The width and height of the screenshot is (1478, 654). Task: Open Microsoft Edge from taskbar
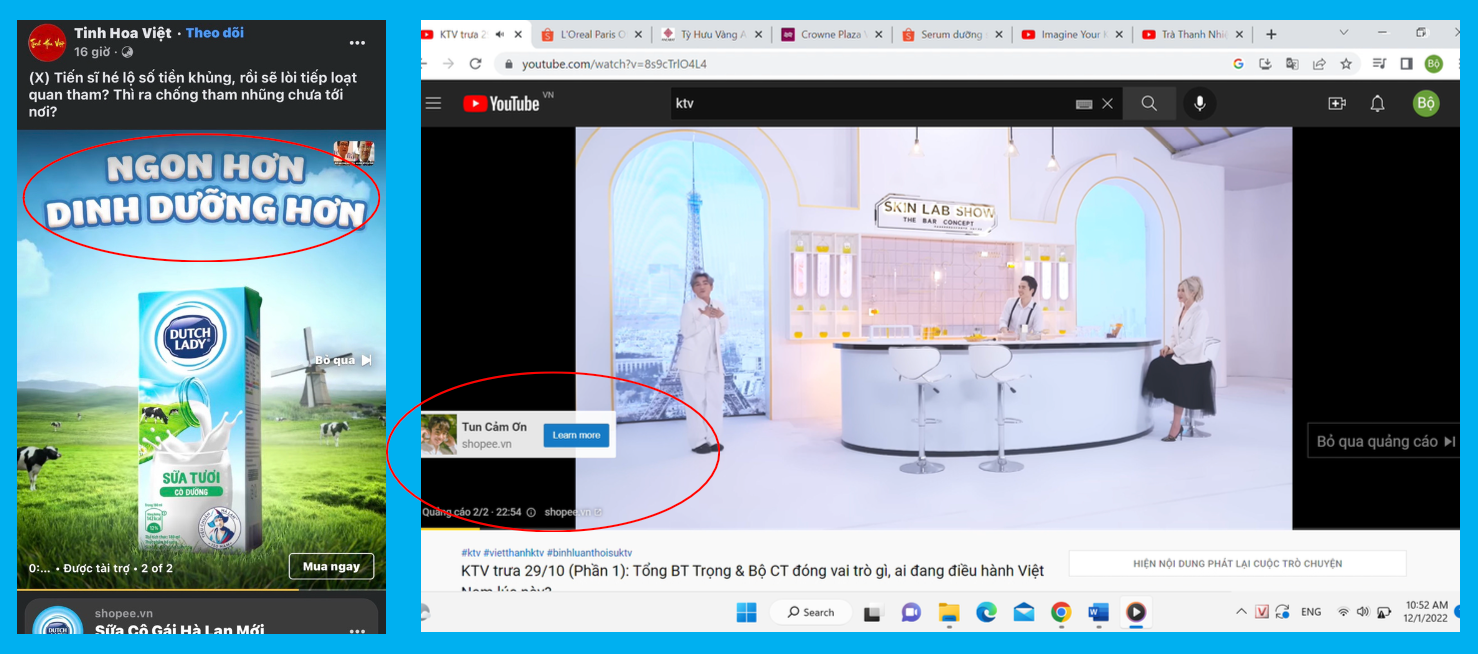[986, 612]
